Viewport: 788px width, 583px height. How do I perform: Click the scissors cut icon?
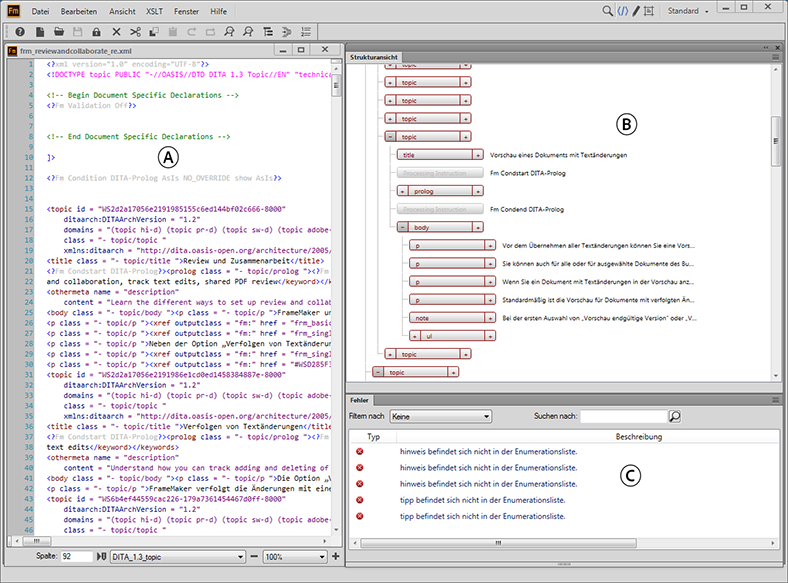pyautogui.click(x=133, y=32)
